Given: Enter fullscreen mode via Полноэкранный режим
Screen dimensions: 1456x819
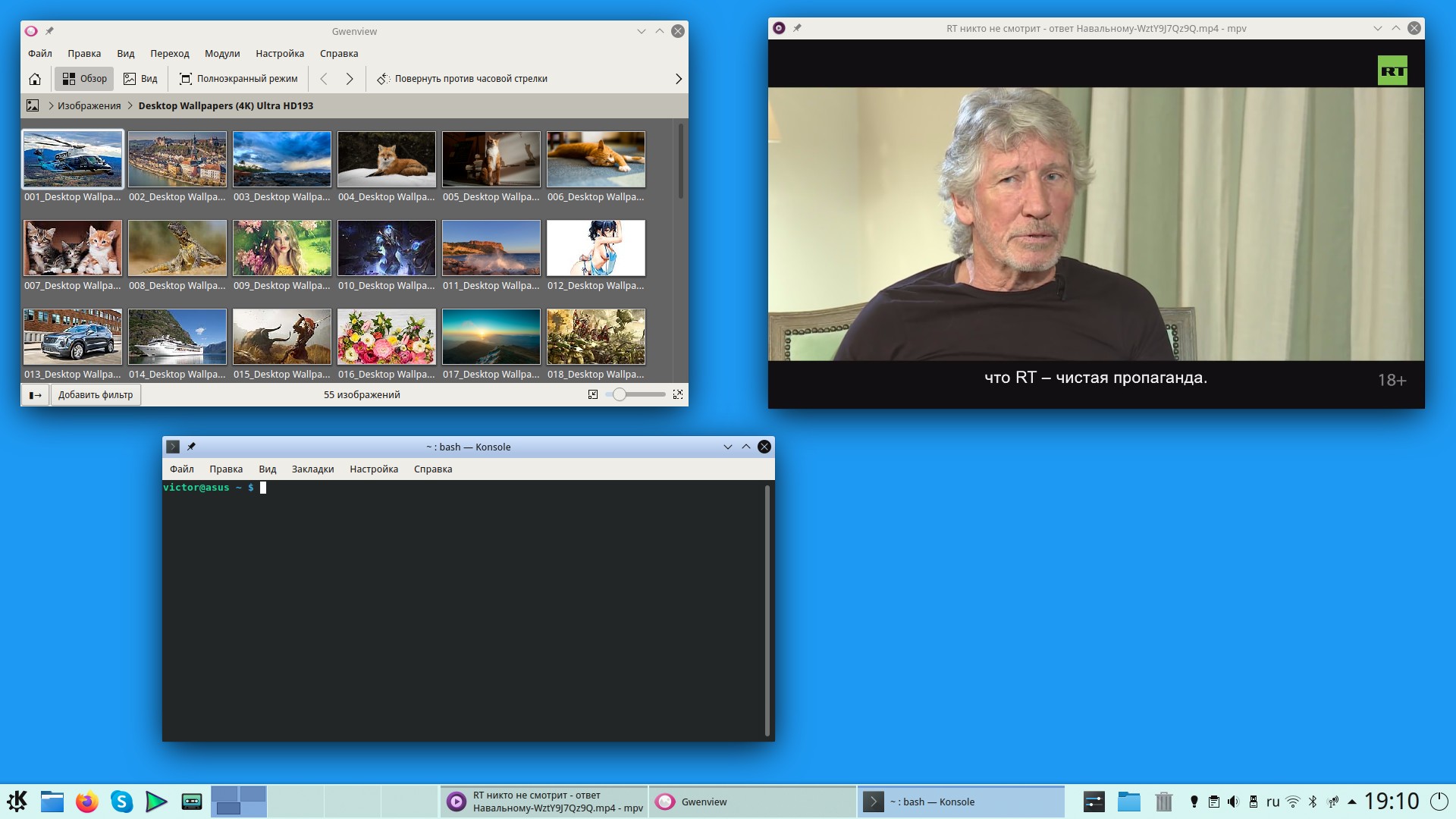Looking at the screenshot, I should (238, 79).
